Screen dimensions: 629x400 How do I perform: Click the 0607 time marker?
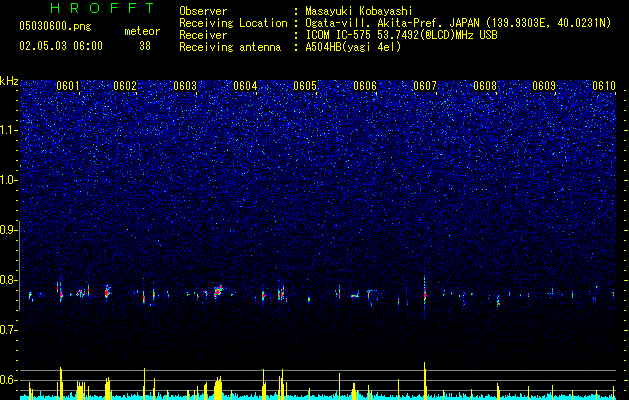pos(425,86)
